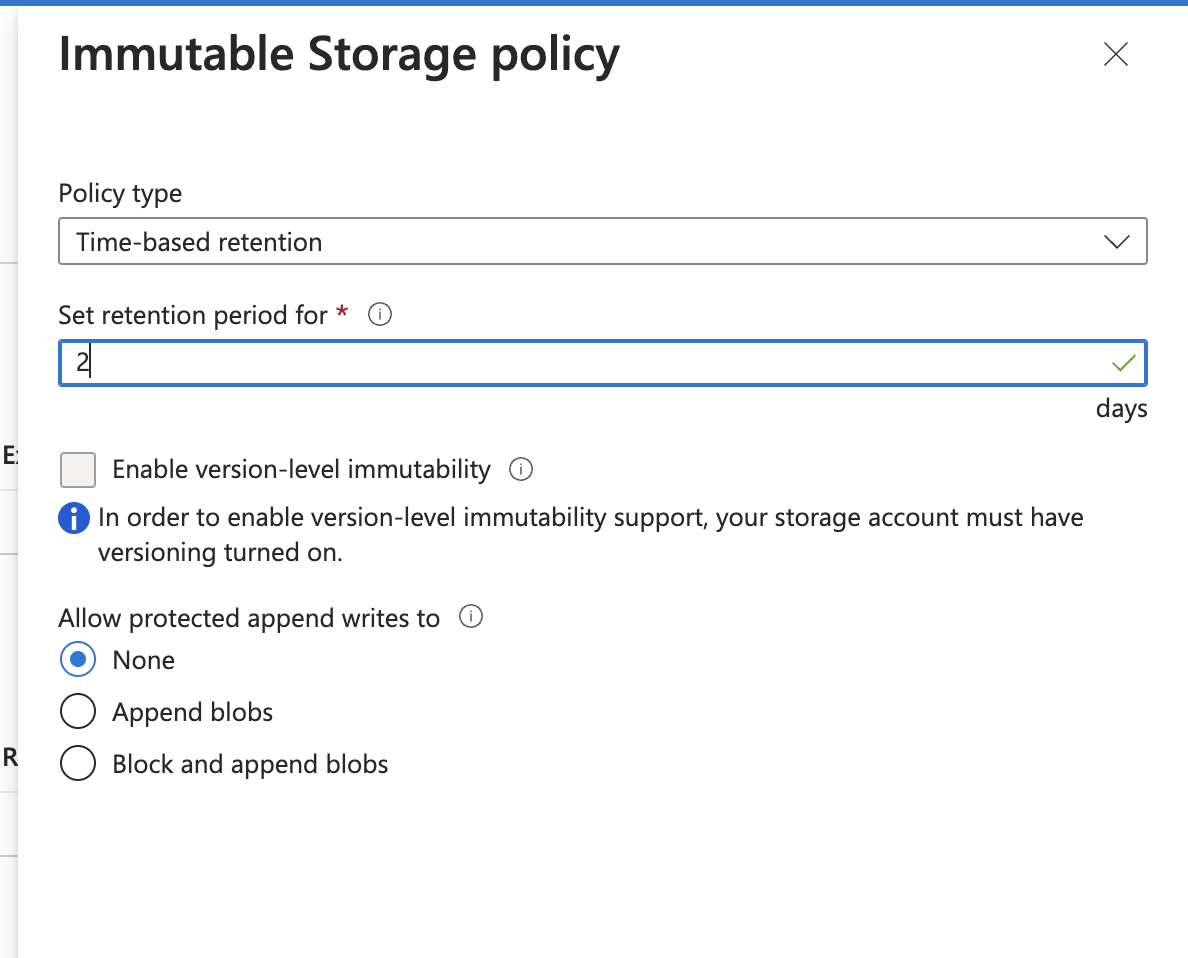Show info tooltip for protected append writes
Screen dimensions: 1188x958
[470, 617]
